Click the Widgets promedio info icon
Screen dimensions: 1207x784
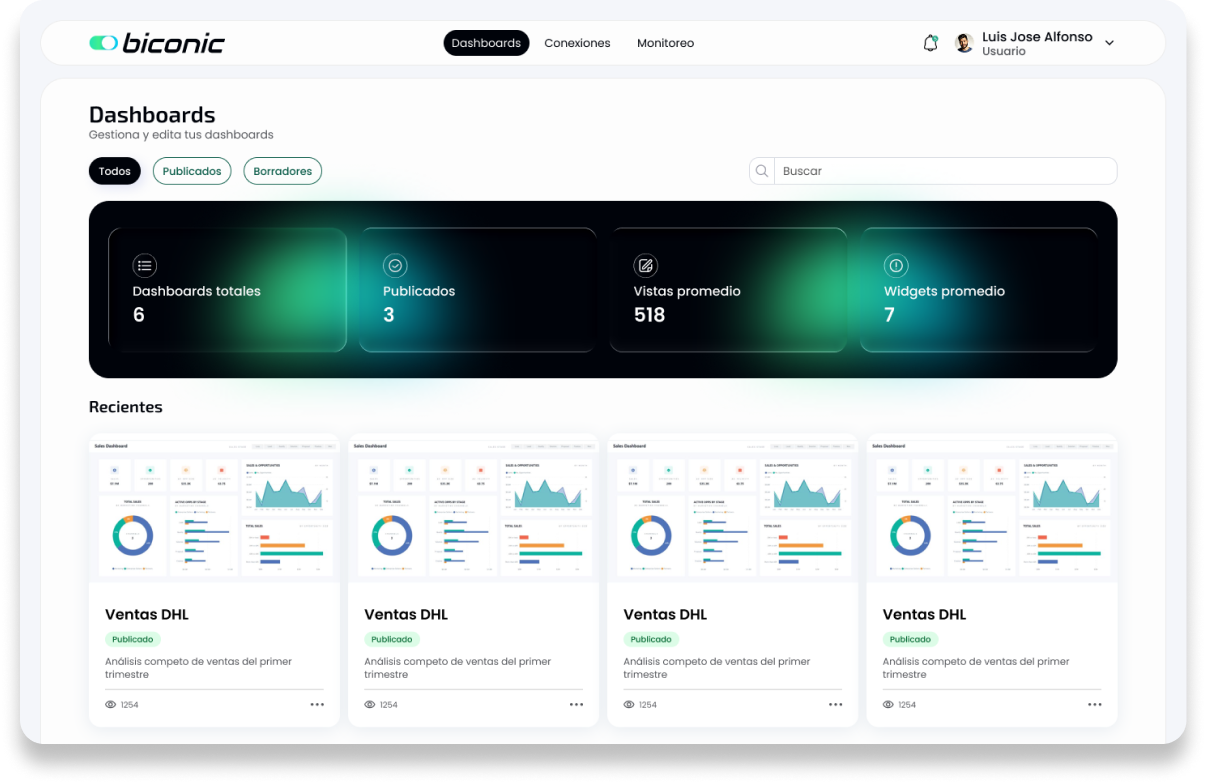point(896,266)
